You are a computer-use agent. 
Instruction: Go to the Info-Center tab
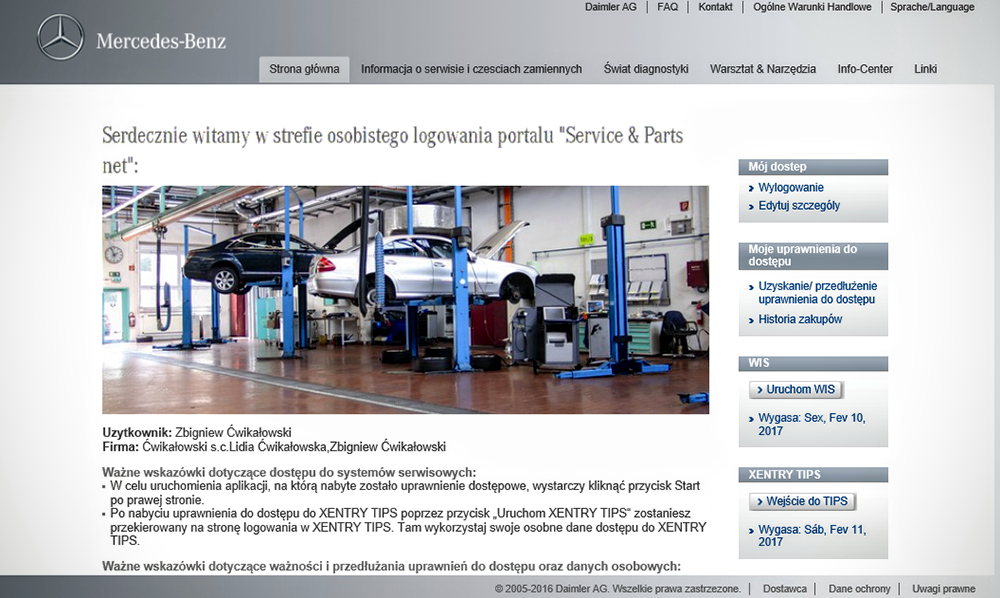[x=865, y=69]
